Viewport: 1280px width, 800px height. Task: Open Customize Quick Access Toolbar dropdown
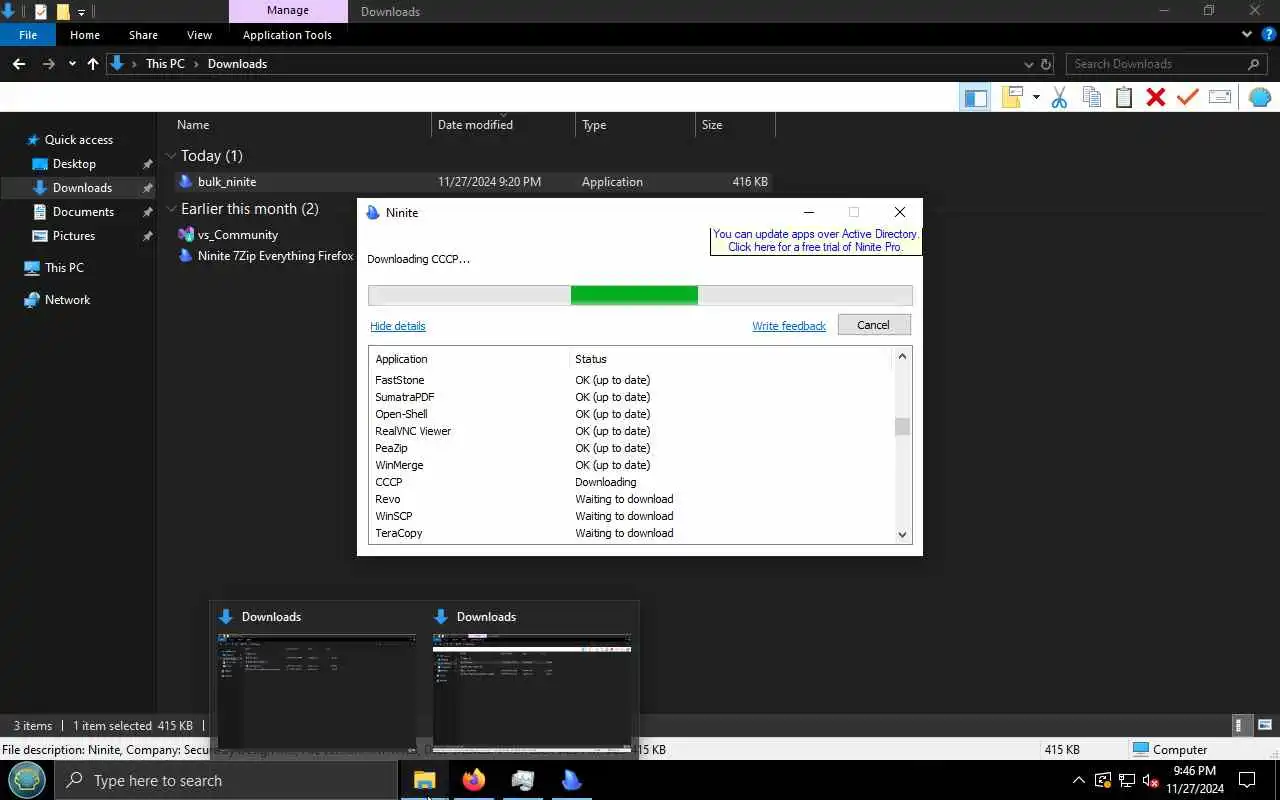click(x=82, y=12)
